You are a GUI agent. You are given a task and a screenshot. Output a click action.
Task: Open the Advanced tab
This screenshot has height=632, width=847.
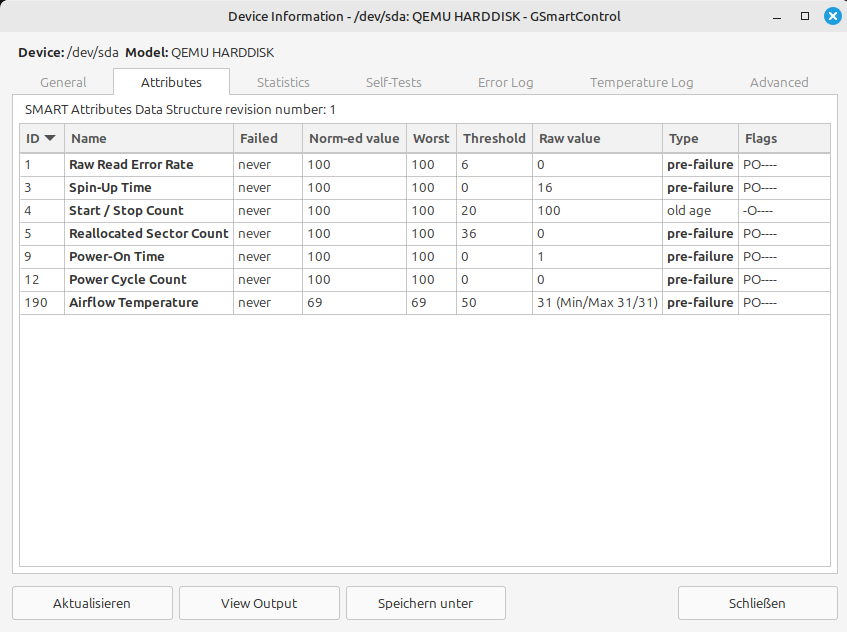pos(779,82)
